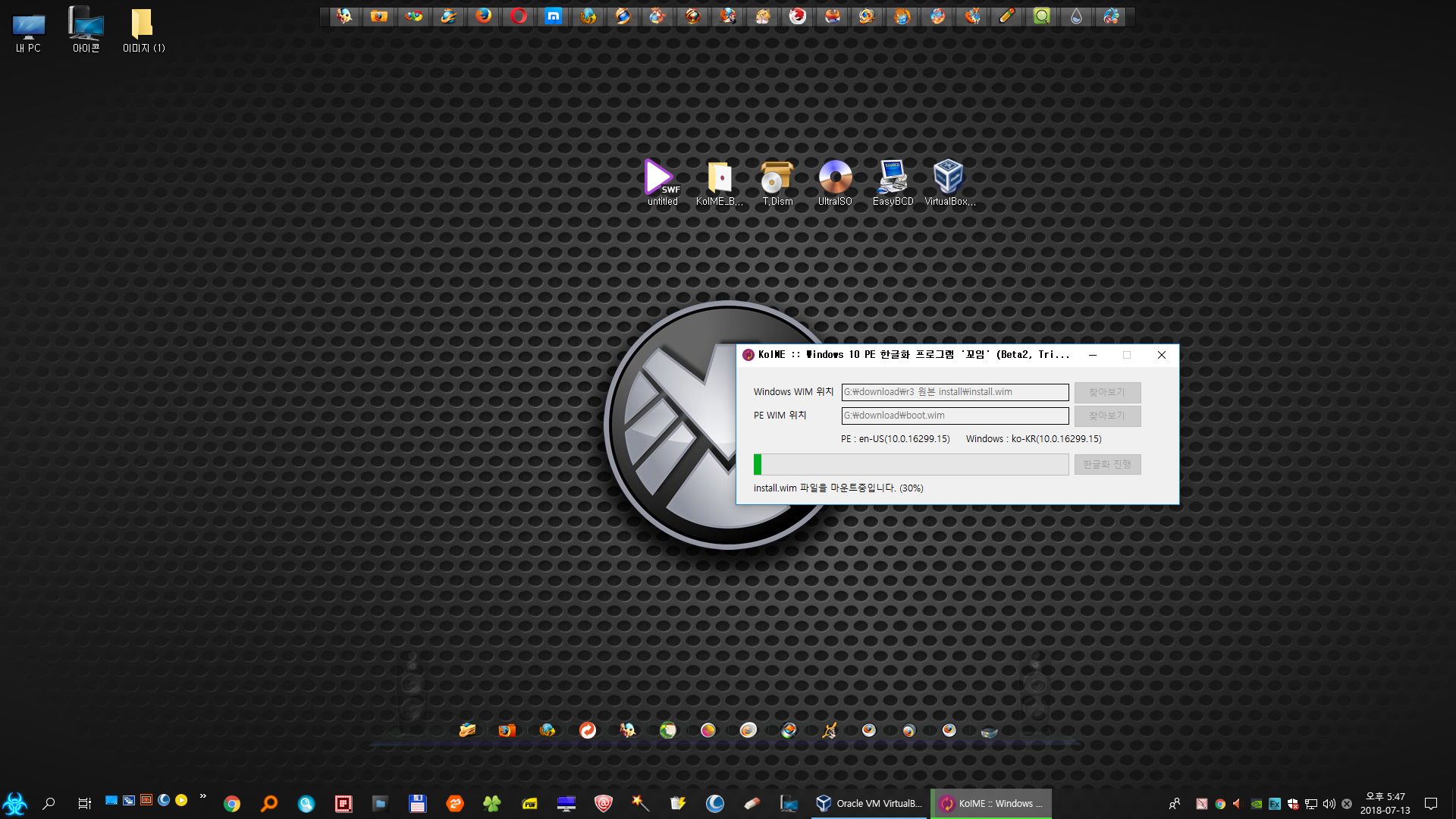Click the PE WIM path field
This screenshot has height=819, width=1456.
pyautogui.click(x=955, y=416)
